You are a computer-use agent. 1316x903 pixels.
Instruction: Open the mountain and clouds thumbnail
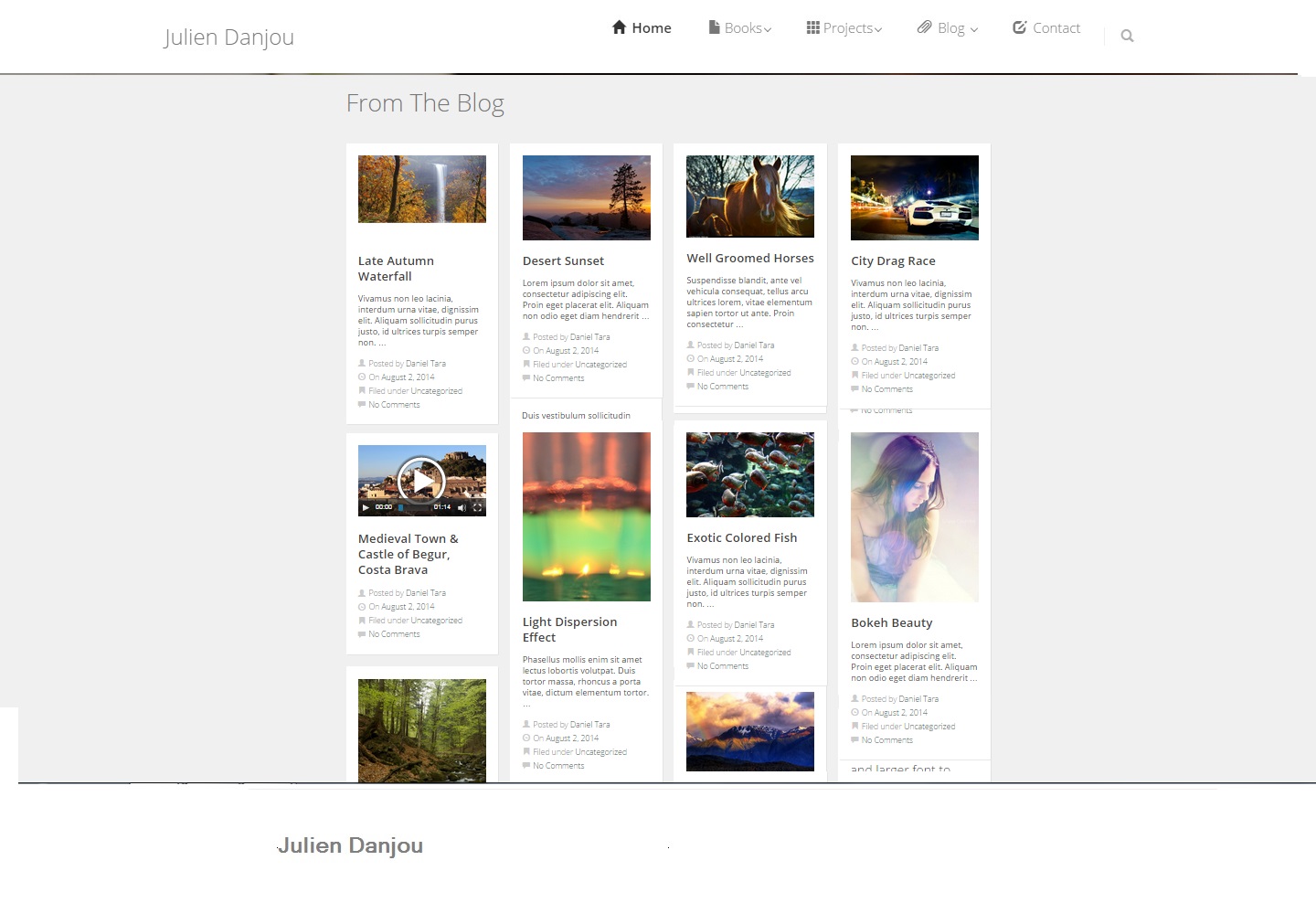click(750, 731)
